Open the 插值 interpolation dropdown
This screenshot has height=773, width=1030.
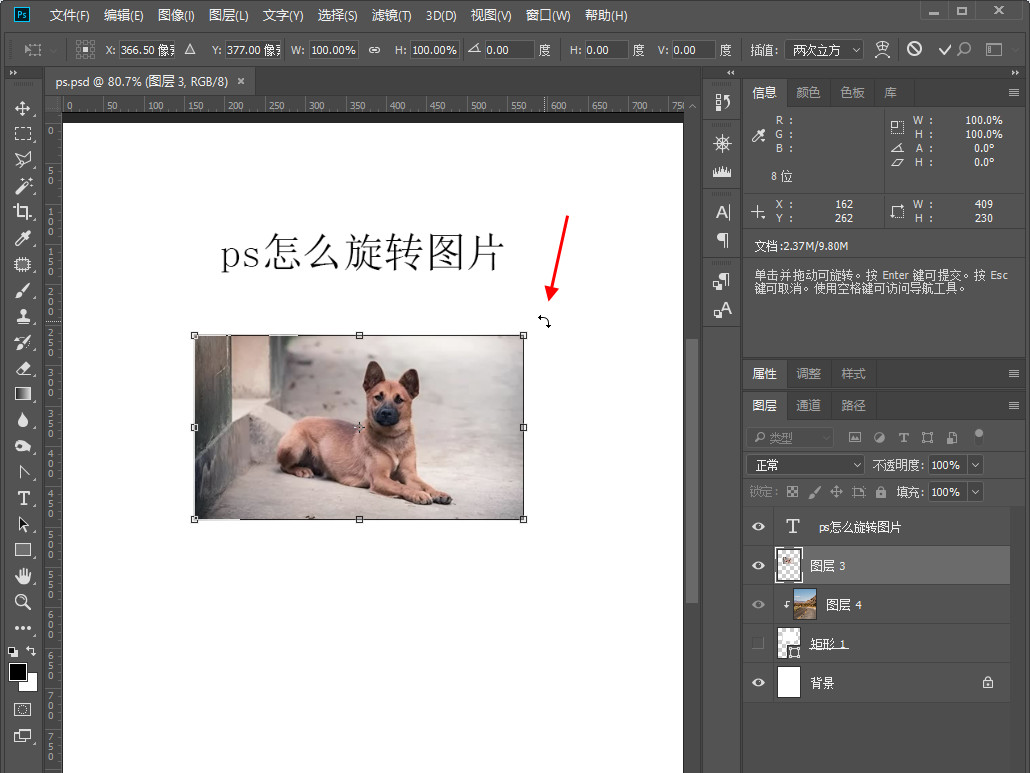click(825, 49)
